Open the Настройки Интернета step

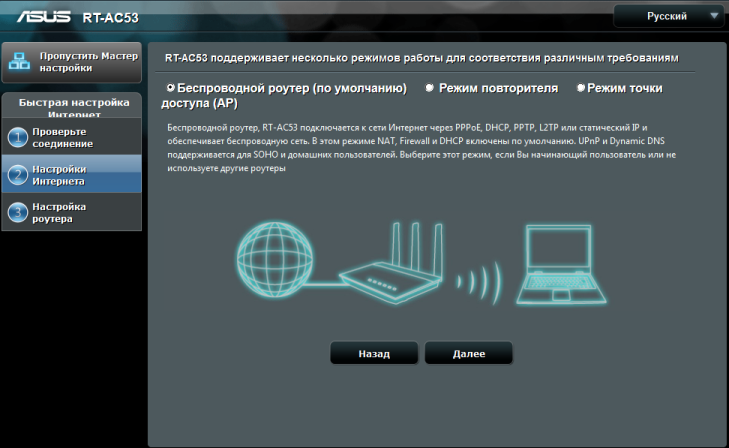click(72, 174)
